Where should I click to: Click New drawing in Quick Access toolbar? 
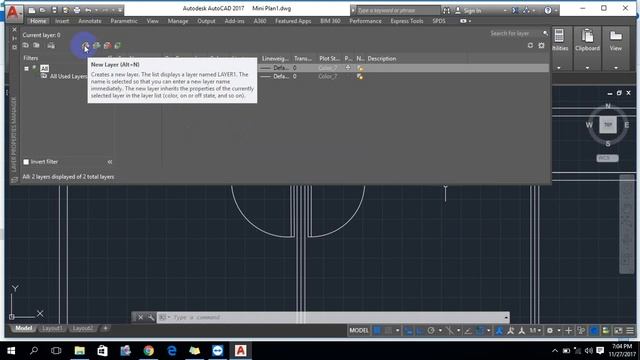click(x=32, y=10)
